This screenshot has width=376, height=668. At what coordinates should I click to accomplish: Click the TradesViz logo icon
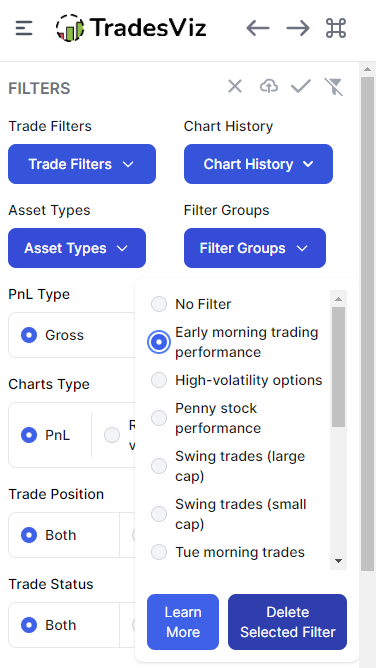(70, 28)
